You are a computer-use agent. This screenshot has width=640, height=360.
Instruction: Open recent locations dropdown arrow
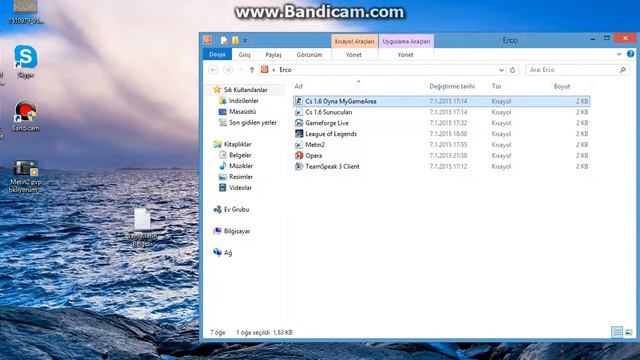[240, 70]
